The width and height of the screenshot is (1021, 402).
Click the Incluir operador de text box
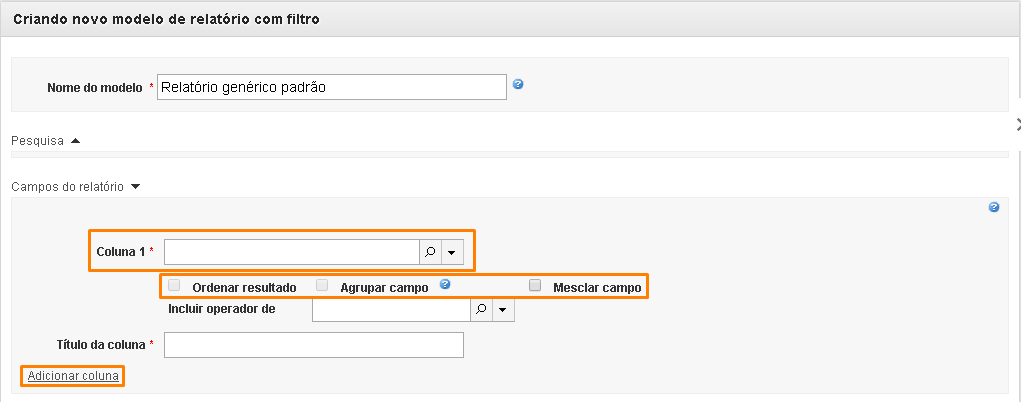tap(390, 311)
